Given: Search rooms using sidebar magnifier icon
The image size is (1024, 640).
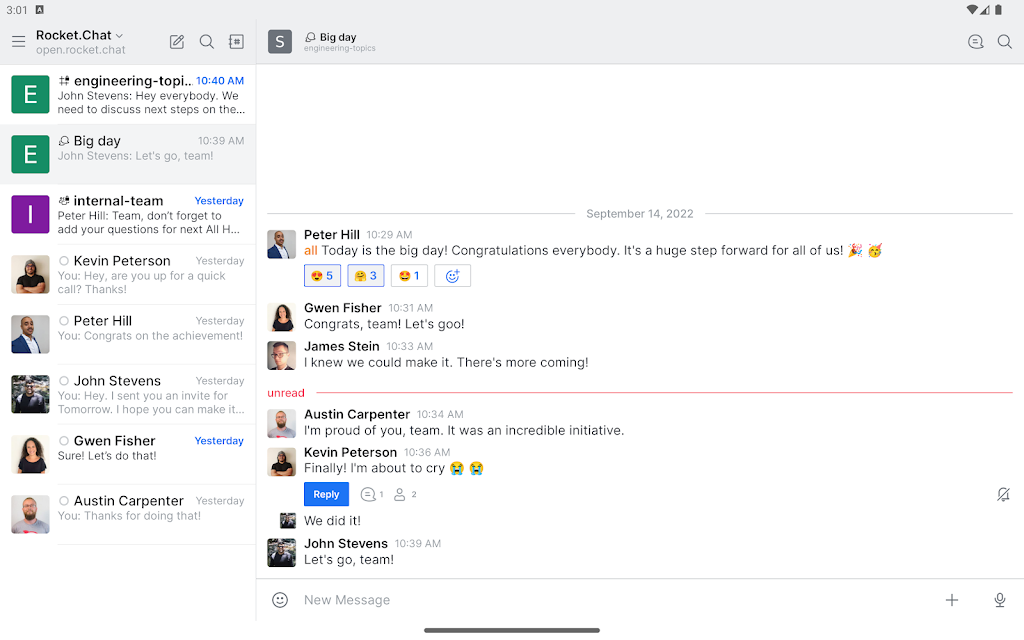Looking at the screenshot, I should click(x=207, y=42).
